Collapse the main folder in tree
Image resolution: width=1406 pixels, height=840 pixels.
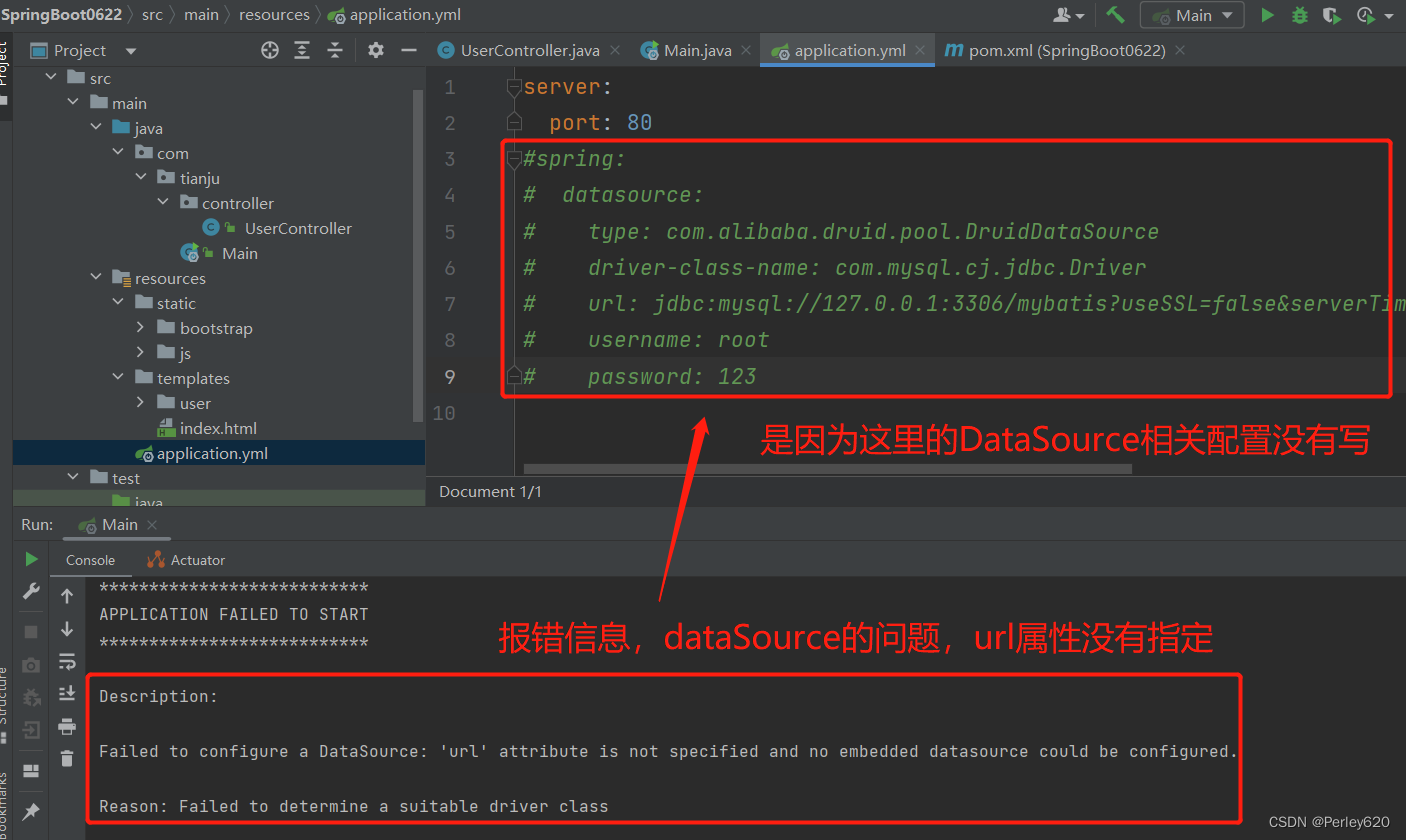pos(73,103)
